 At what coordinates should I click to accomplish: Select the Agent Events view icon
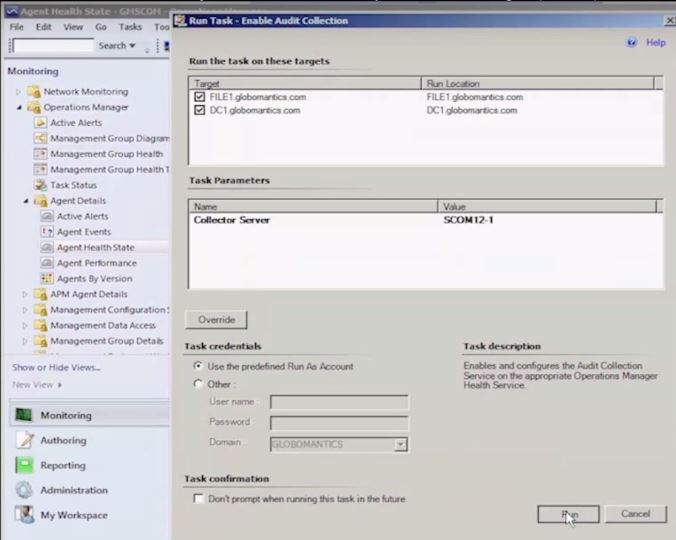47,232
